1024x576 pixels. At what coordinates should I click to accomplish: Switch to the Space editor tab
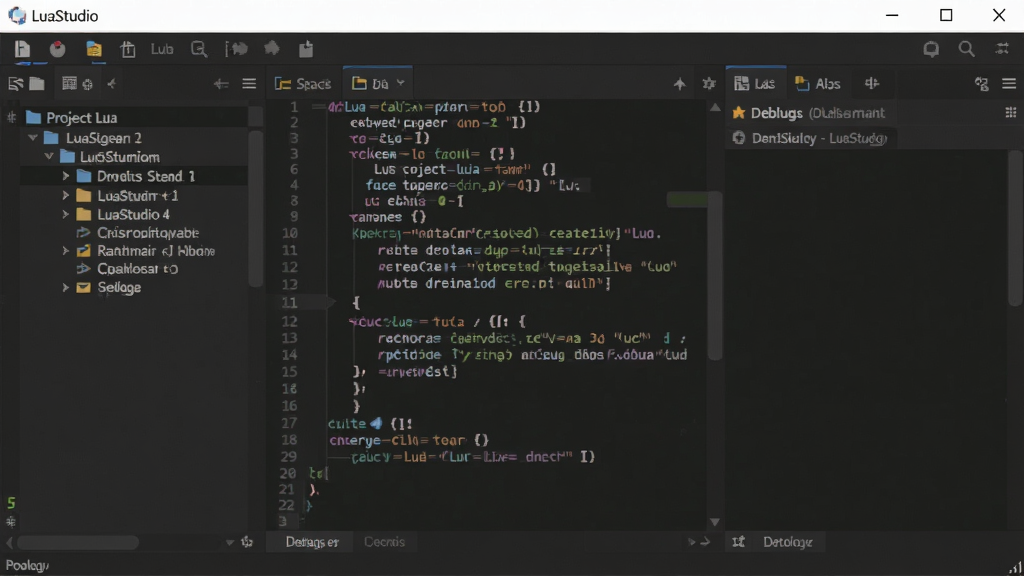[303, 84]
